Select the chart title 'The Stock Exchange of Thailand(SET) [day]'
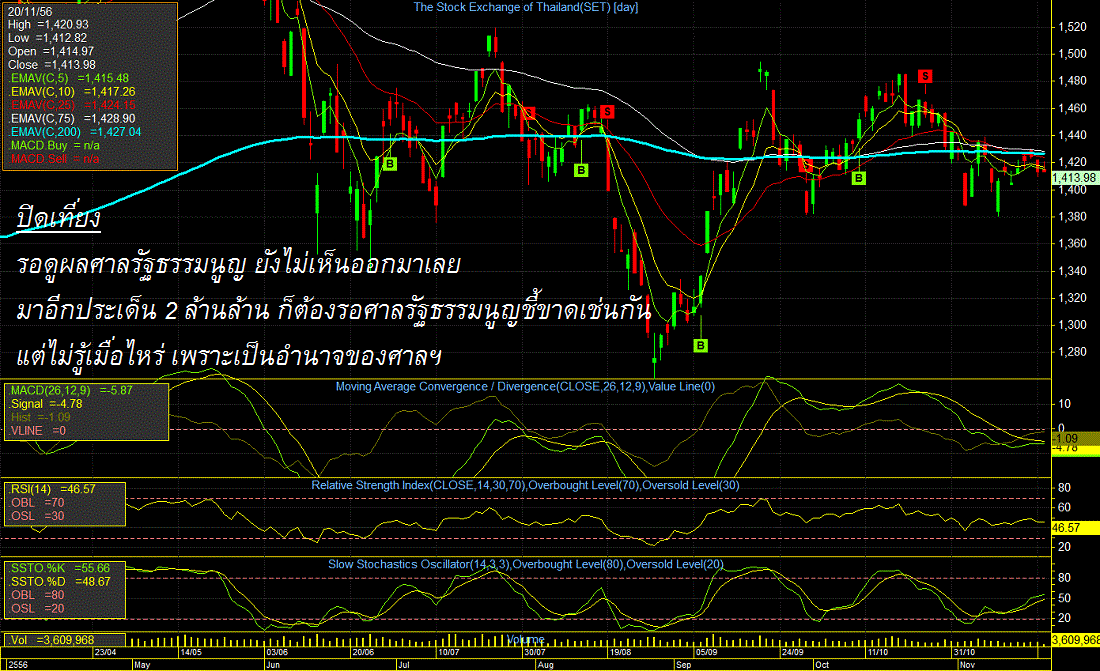Screen dimensions: 1100x671 [x=525, y=7]
